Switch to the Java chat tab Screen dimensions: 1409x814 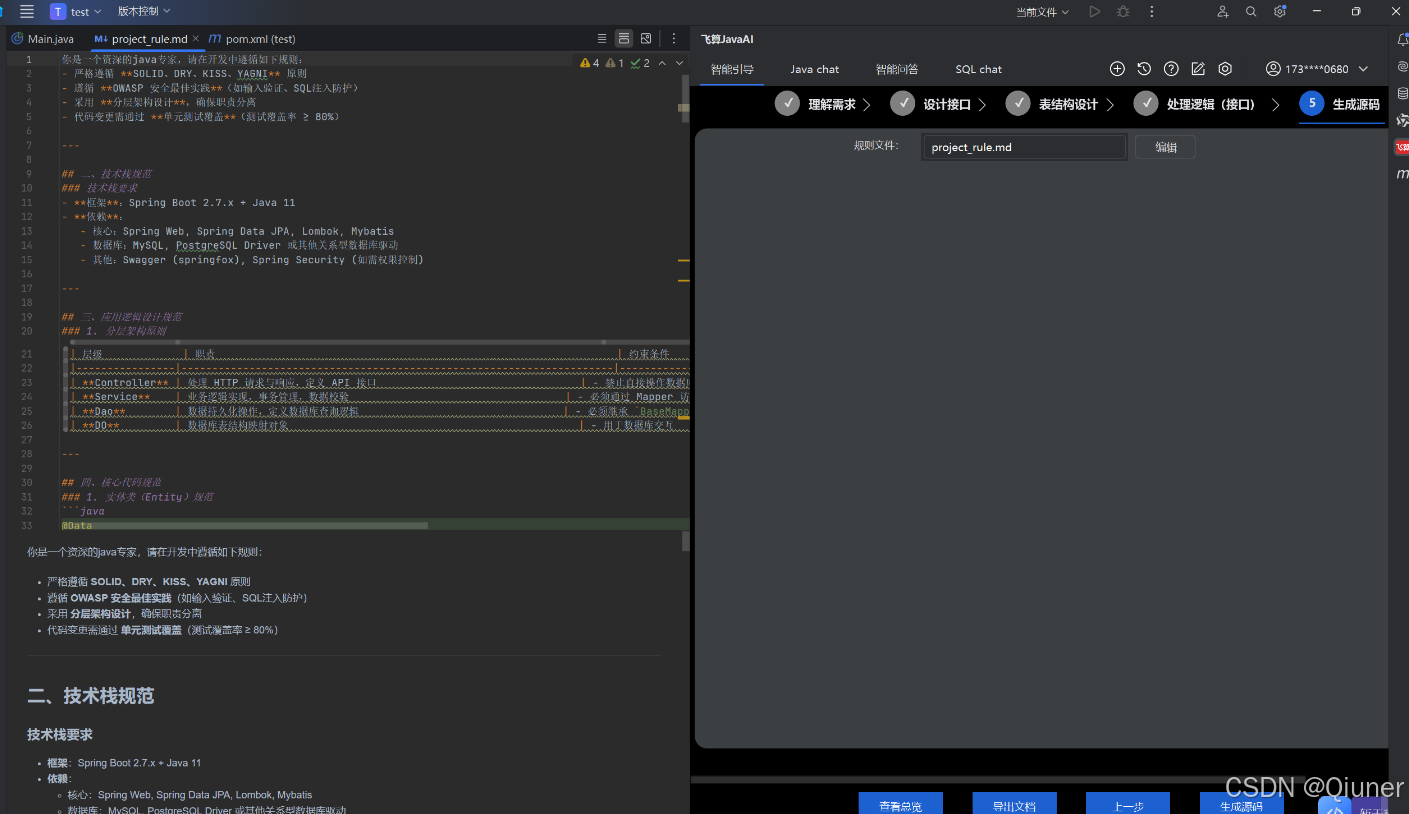click(814, 69)
